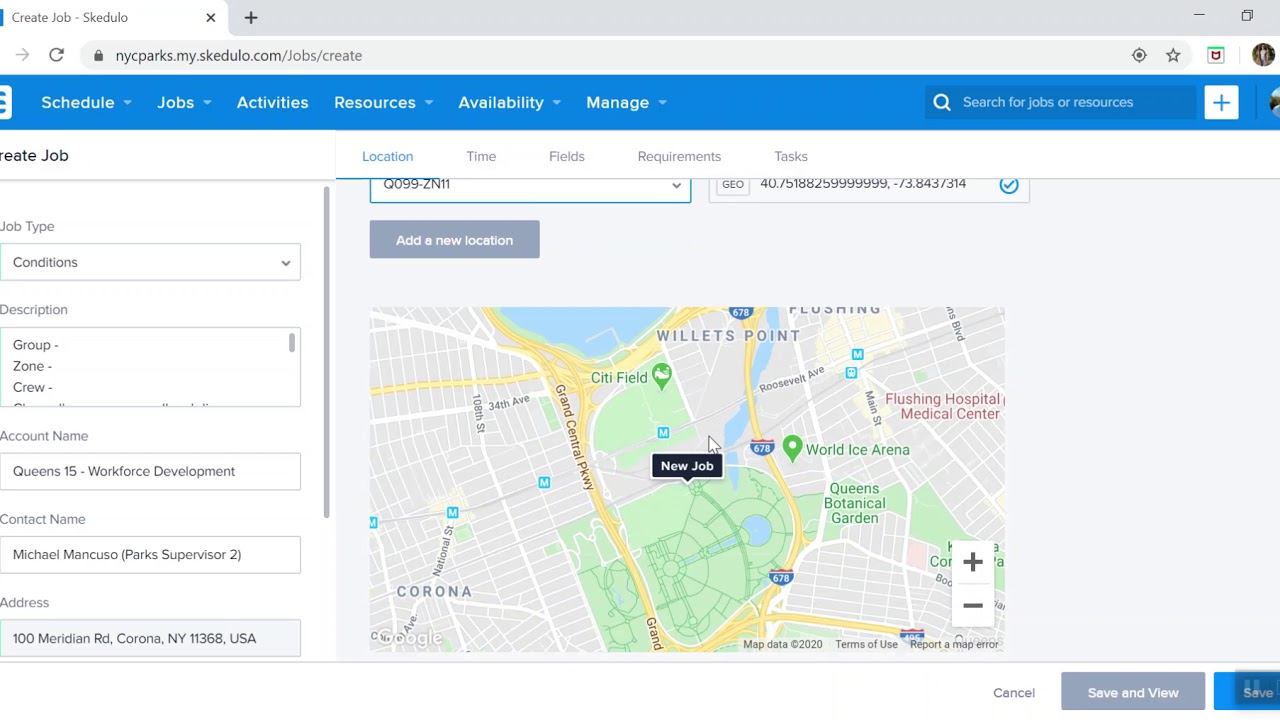Viewport: 1280px width, 720px height.
Task: Click the Address field
Action: coord(149,638)
